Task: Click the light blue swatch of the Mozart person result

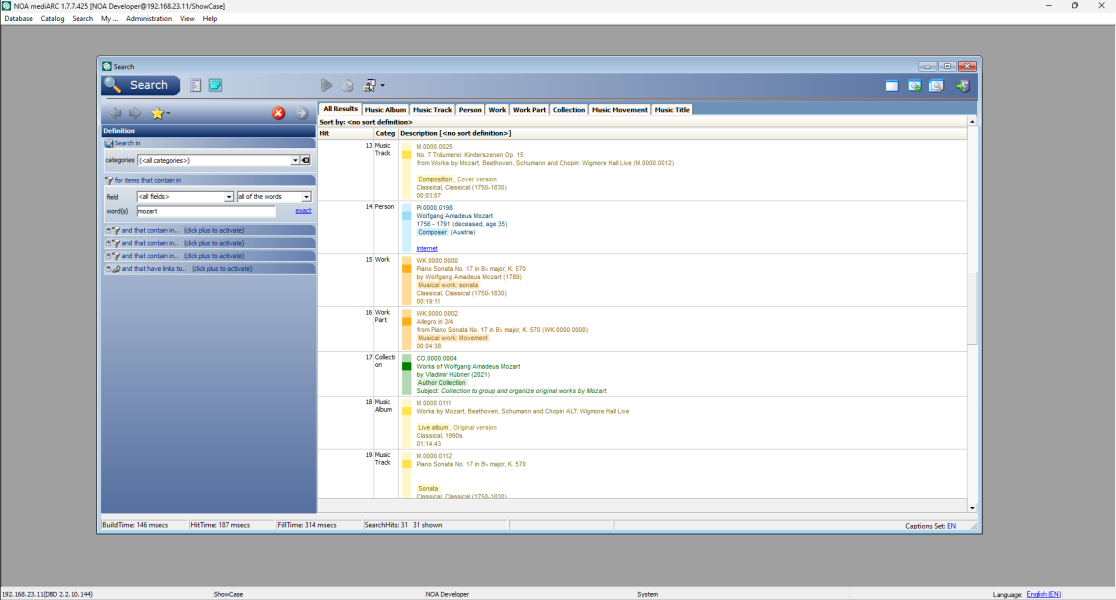Action: [x=406, y=216]
